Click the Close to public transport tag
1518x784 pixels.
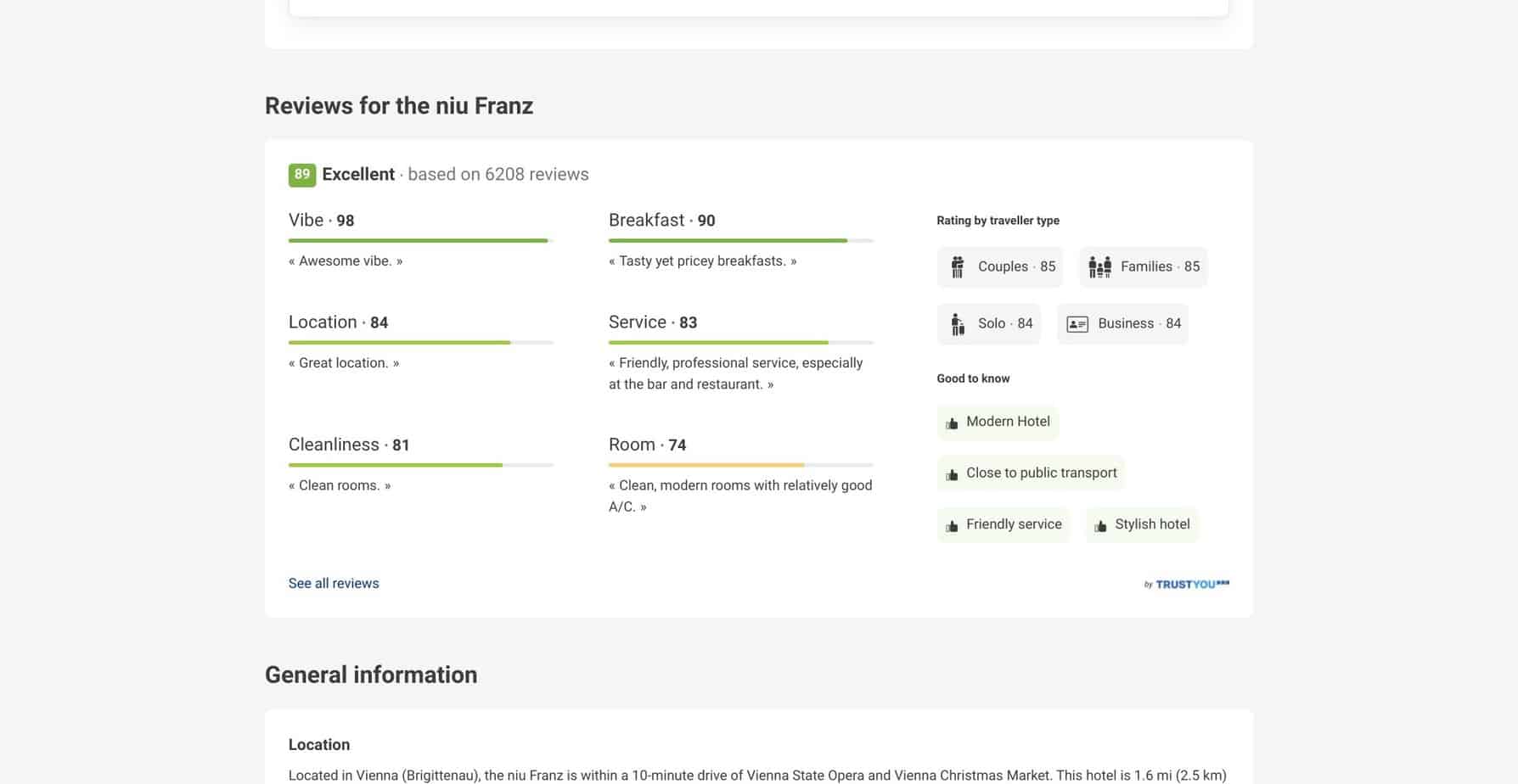1031,473
